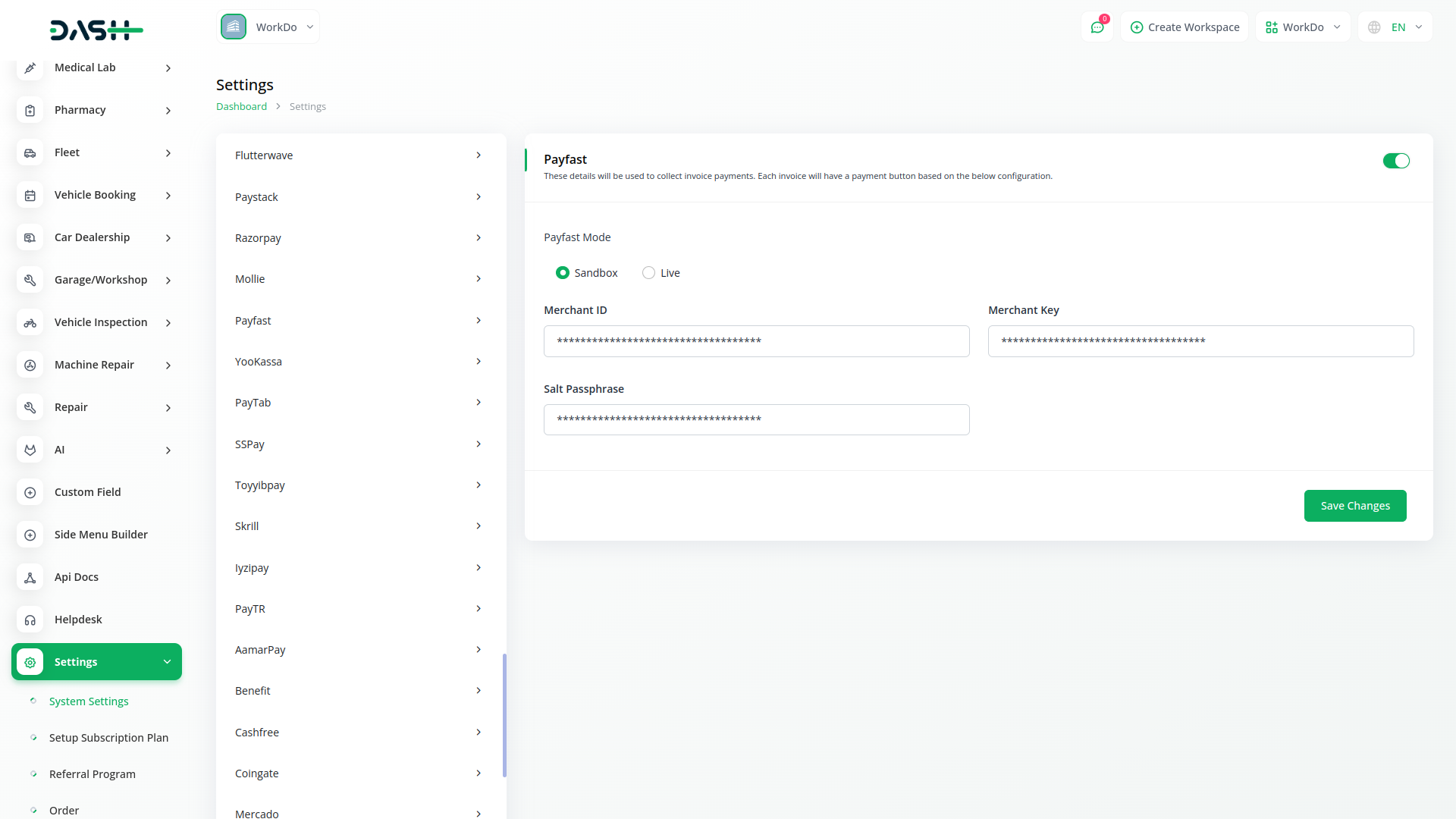Click the Settings gear icon

(x=30, y=662)
